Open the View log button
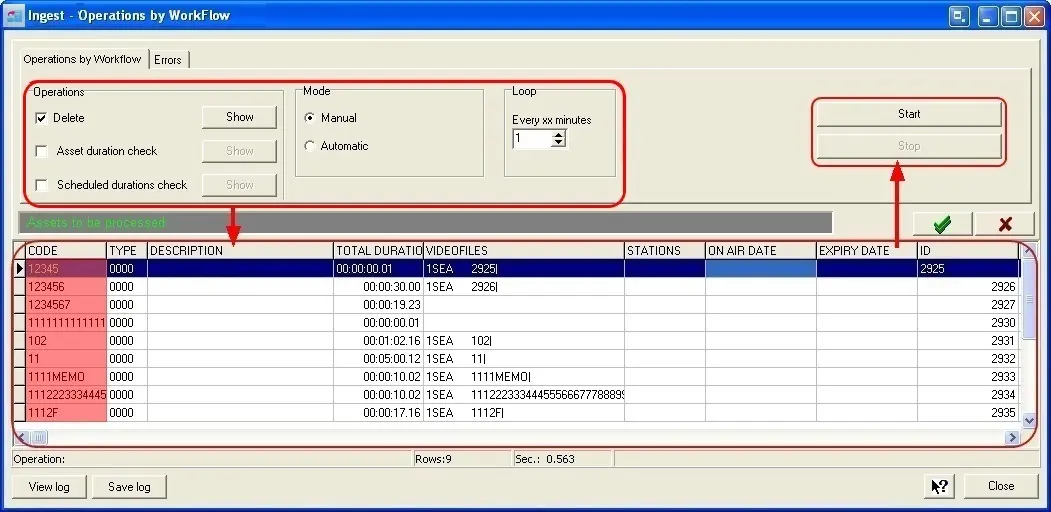The image size is (1051, 512). [49, 487]
